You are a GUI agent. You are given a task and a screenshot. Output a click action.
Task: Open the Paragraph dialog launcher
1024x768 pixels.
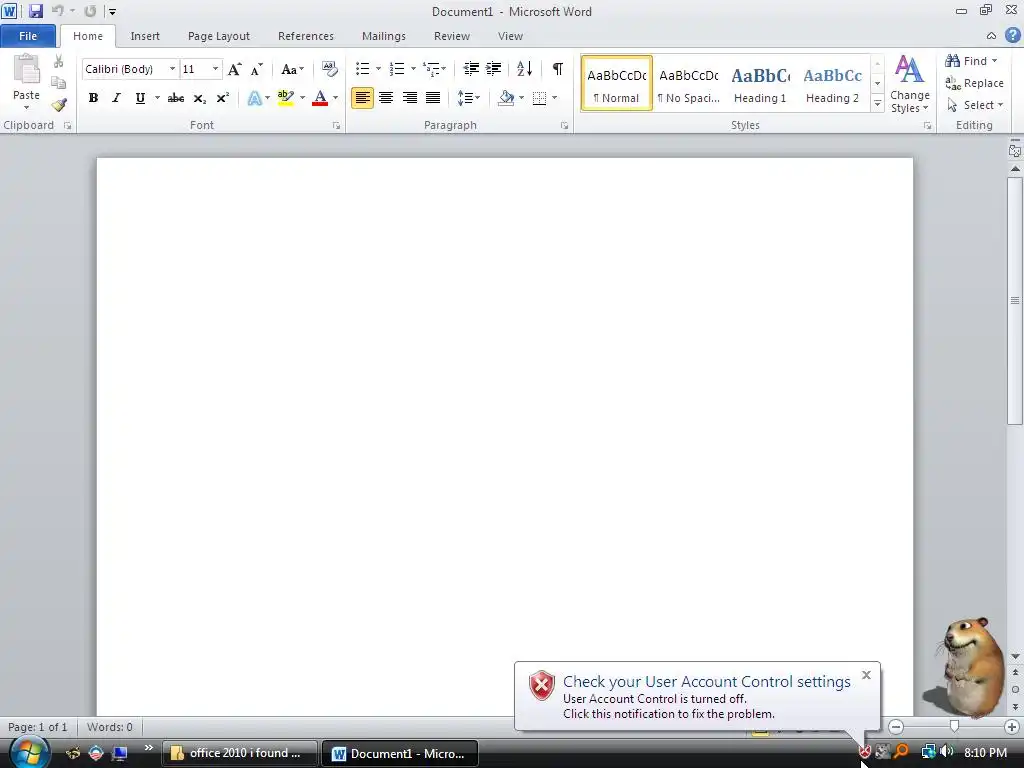point(564,126)
